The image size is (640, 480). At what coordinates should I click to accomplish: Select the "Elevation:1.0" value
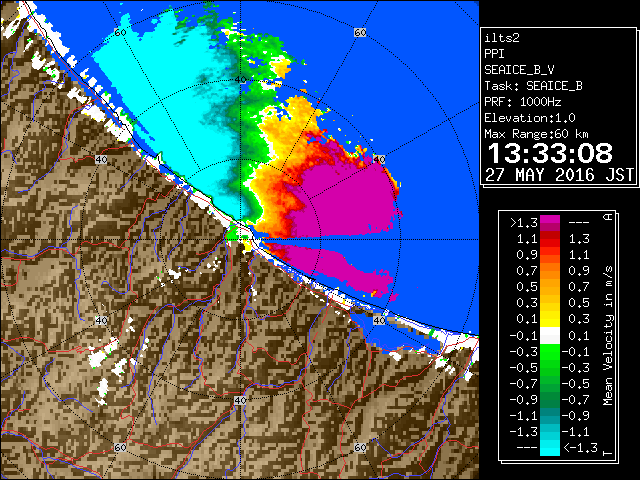point(530,118)
